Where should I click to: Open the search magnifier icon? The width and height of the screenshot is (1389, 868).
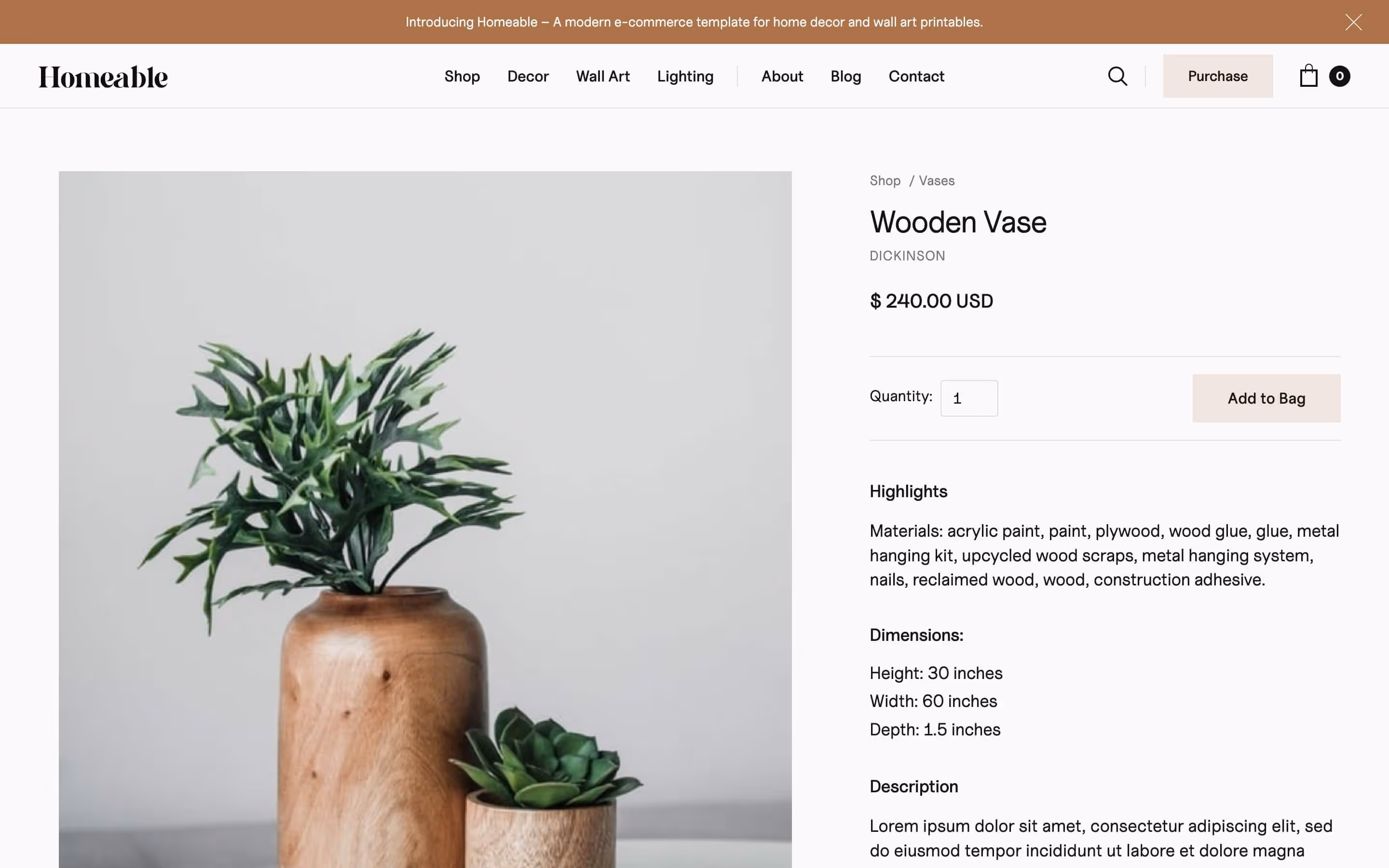tap(1117, 76)
